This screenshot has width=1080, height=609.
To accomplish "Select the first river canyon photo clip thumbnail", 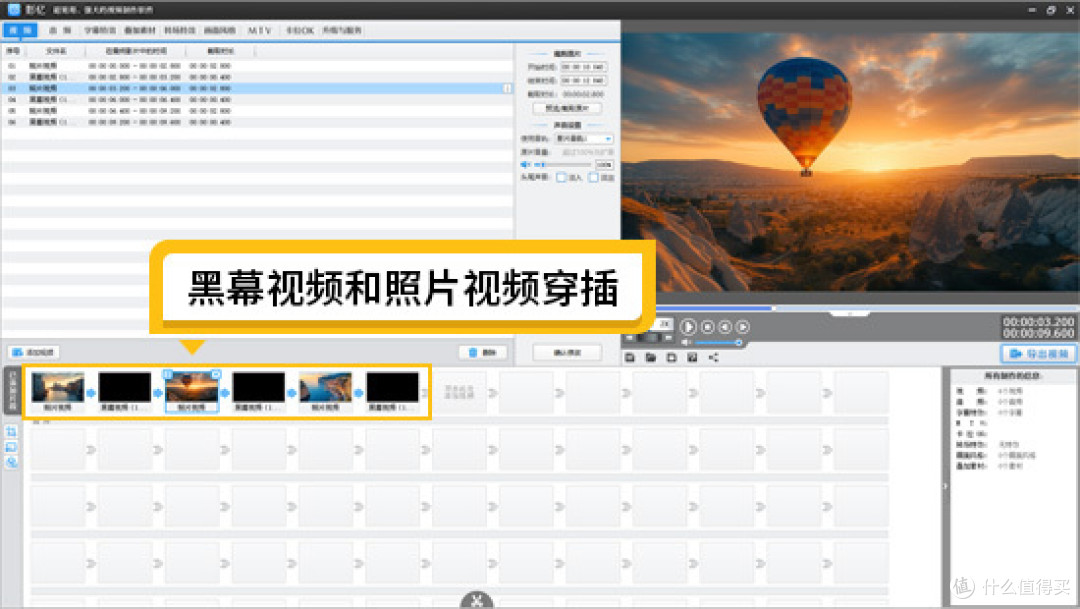I will [x=58, y=387].
